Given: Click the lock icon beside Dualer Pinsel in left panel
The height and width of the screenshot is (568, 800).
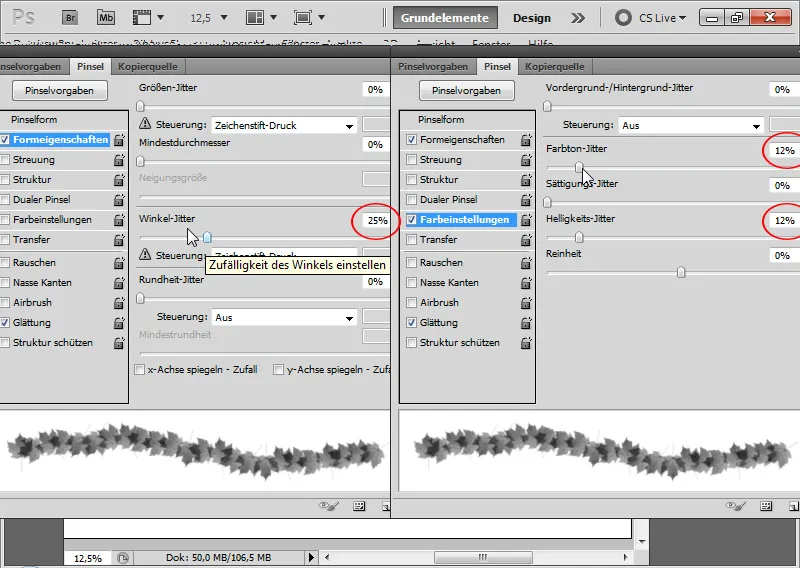Looking at the screenshot, I should tap(119, 200).
